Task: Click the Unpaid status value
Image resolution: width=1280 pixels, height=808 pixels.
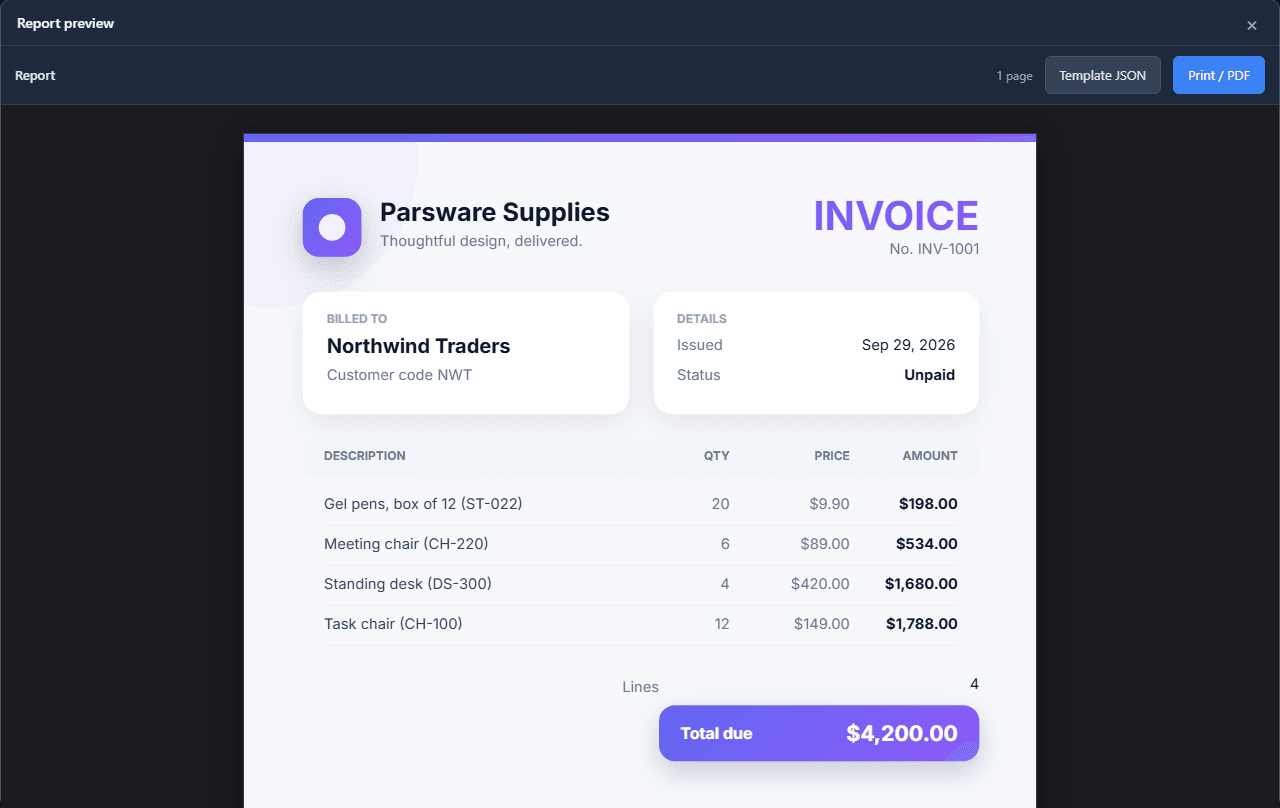Action: click(x=930, y=375)
